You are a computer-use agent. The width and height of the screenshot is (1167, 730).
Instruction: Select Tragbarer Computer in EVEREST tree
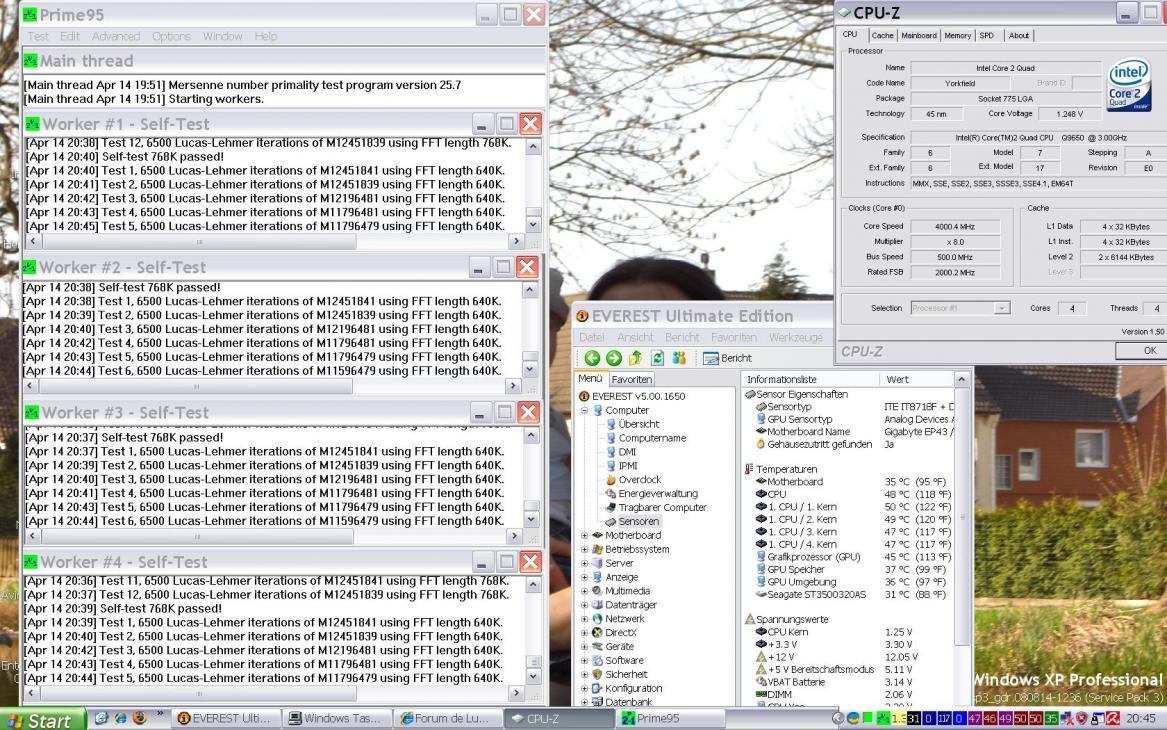(x=662, y=508)
